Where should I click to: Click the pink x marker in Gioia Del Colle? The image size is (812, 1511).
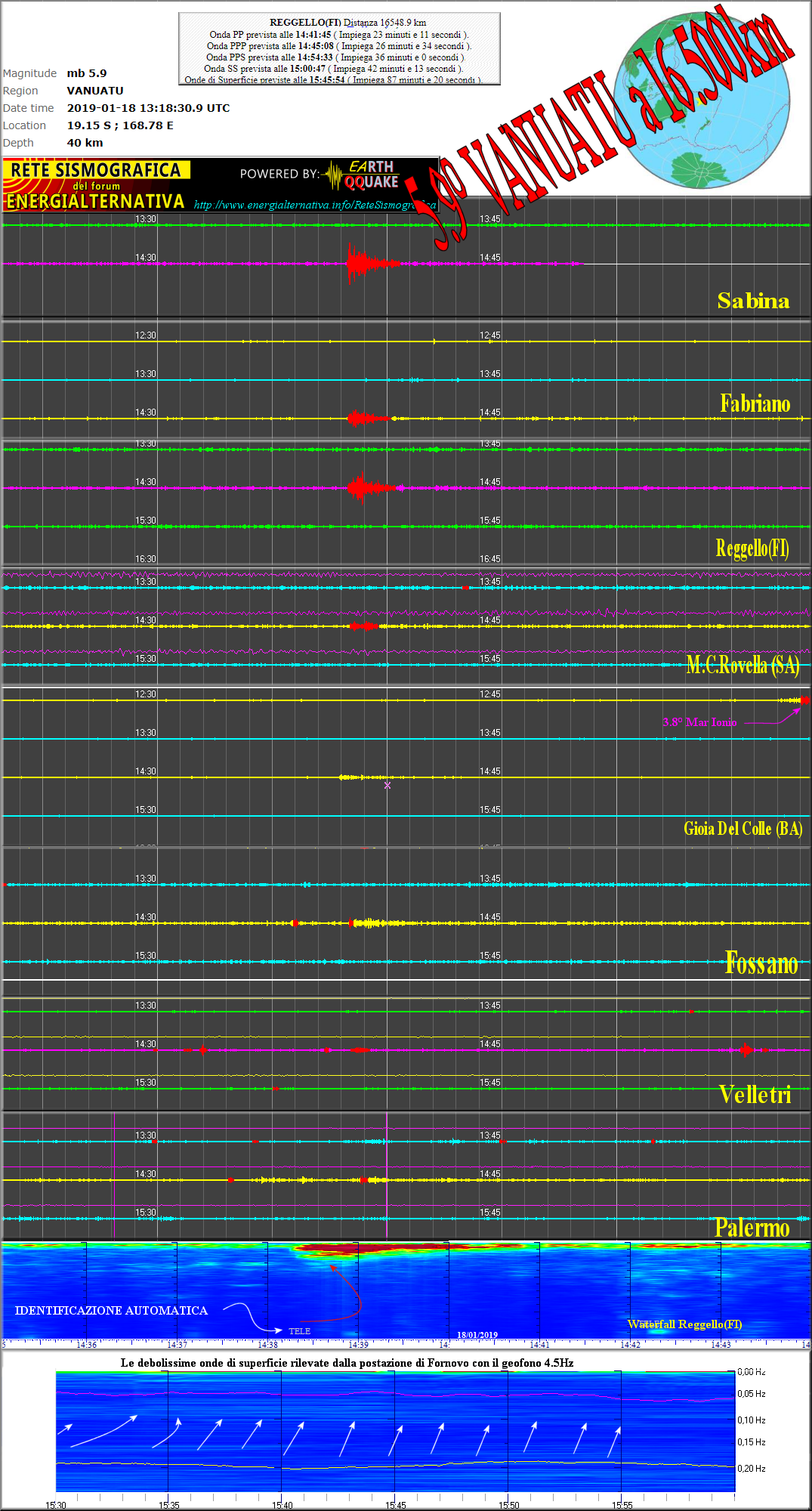point(387,786)
